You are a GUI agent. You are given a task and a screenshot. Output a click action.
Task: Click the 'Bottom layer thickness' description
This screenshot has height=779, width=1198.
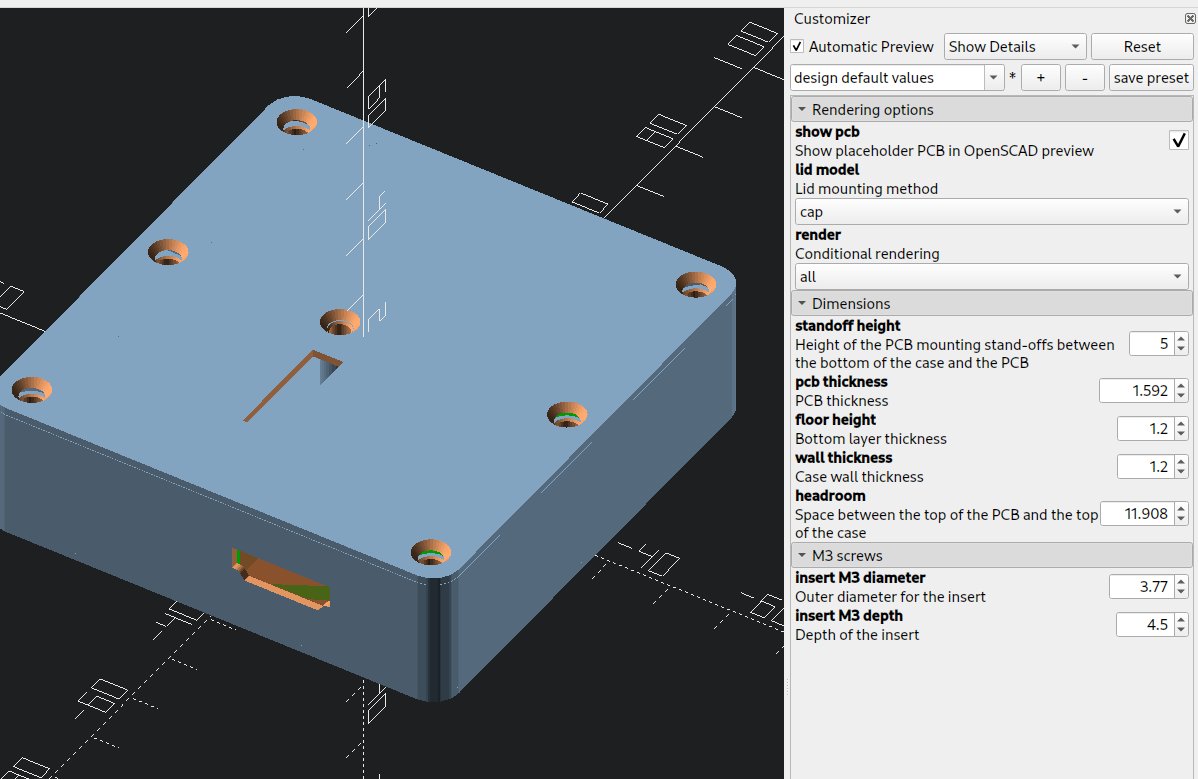pos(871,438)
